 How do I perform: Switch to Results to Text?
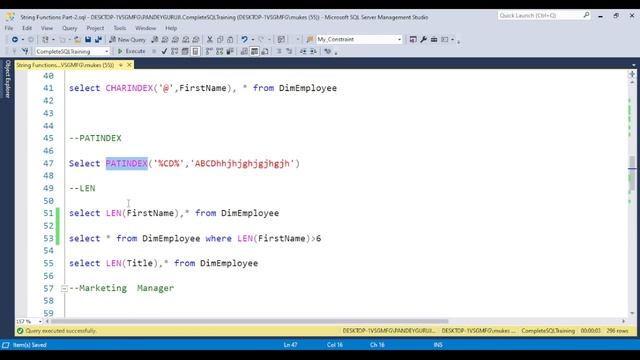pyautogui.click(x=244, y=51)
